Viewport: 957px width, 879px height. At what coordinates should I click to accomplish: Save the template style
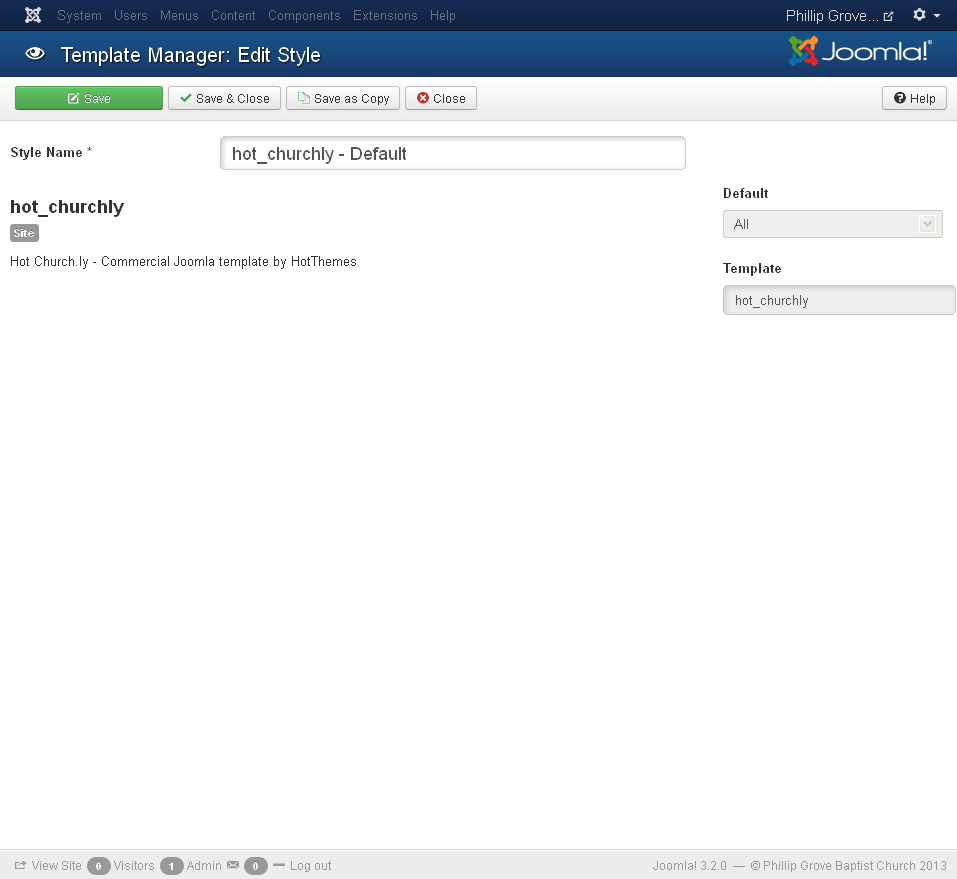pos(89,98)
